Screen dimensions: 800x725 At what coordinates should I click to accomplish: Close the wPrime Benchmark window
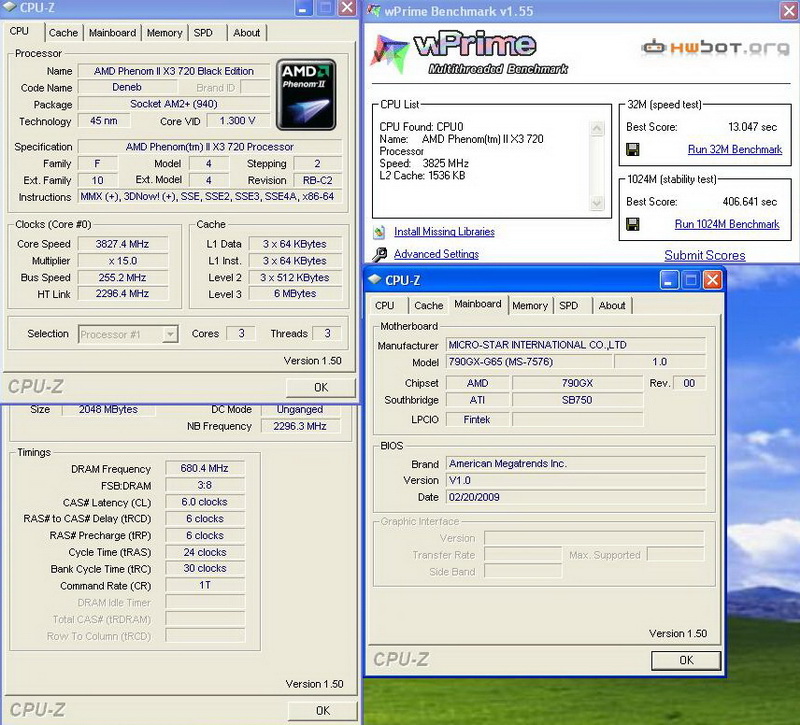(788, 11)
